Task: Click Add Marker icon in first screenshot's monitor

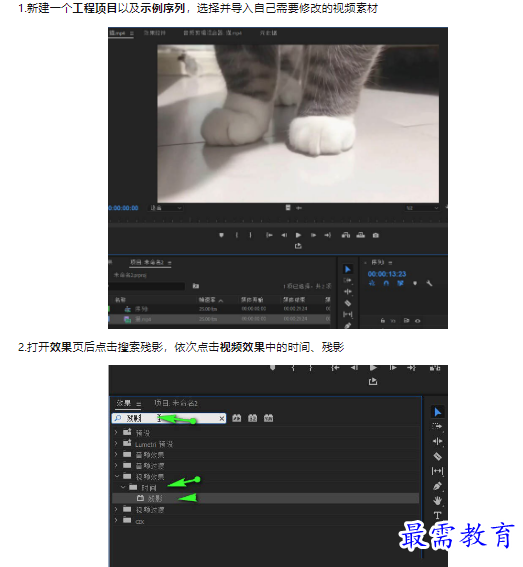Action: coord(221,235)
